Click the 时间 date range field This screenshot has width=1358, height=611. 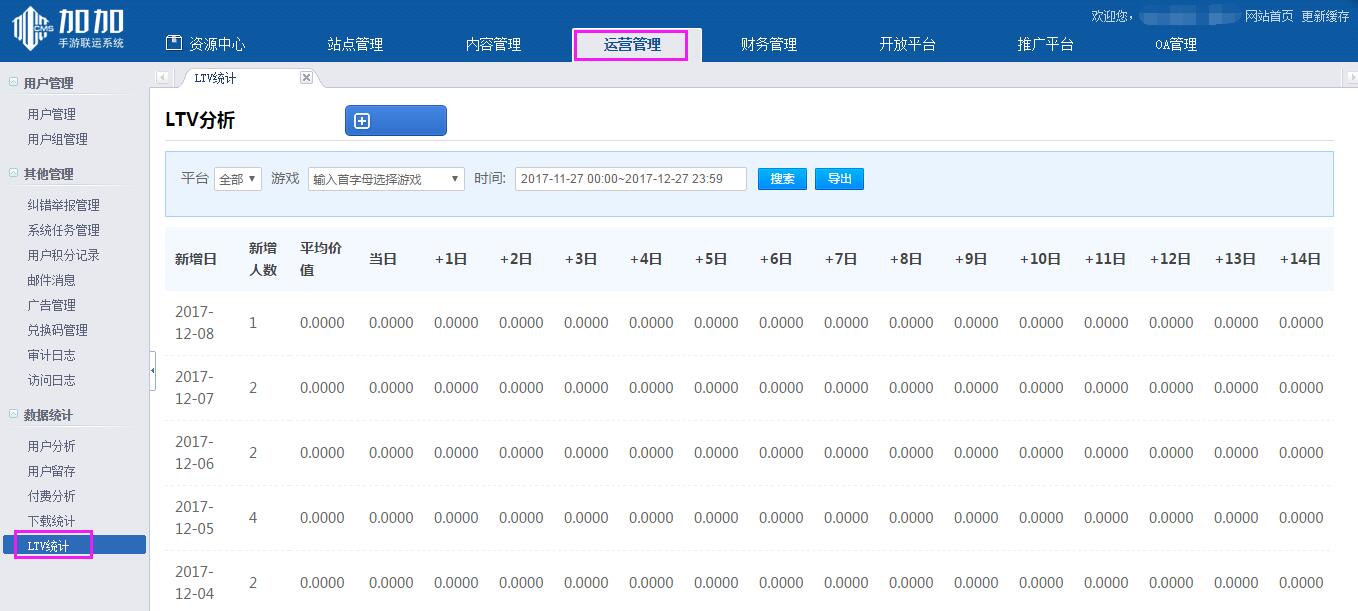click(x=630, y=179)
